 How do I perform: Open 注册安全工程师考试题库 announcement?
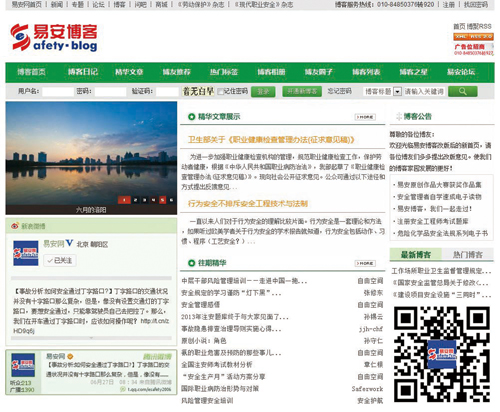(433, 221)
